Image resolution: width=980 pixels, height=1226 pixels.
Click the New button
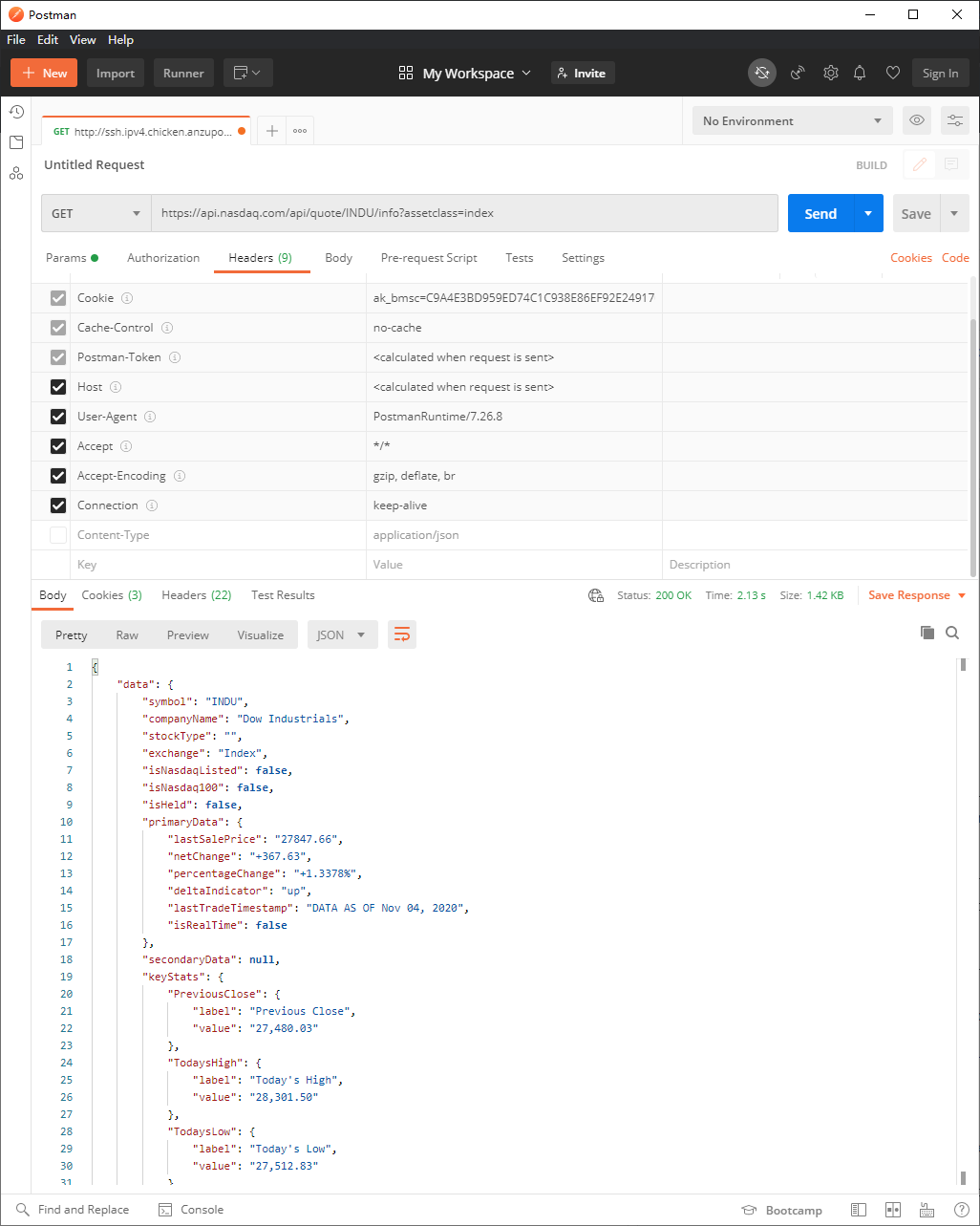(x=44, y=73)
